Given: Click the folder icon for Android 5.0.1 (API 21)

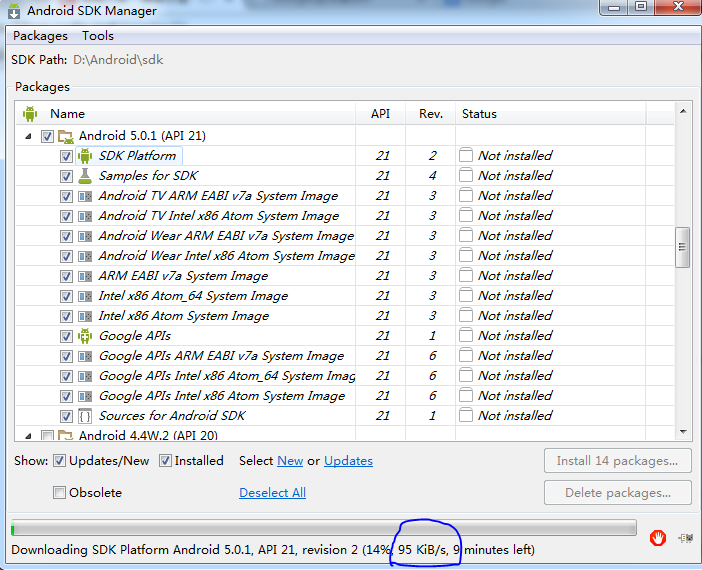Looking at the screenshot, I should 66,136.
